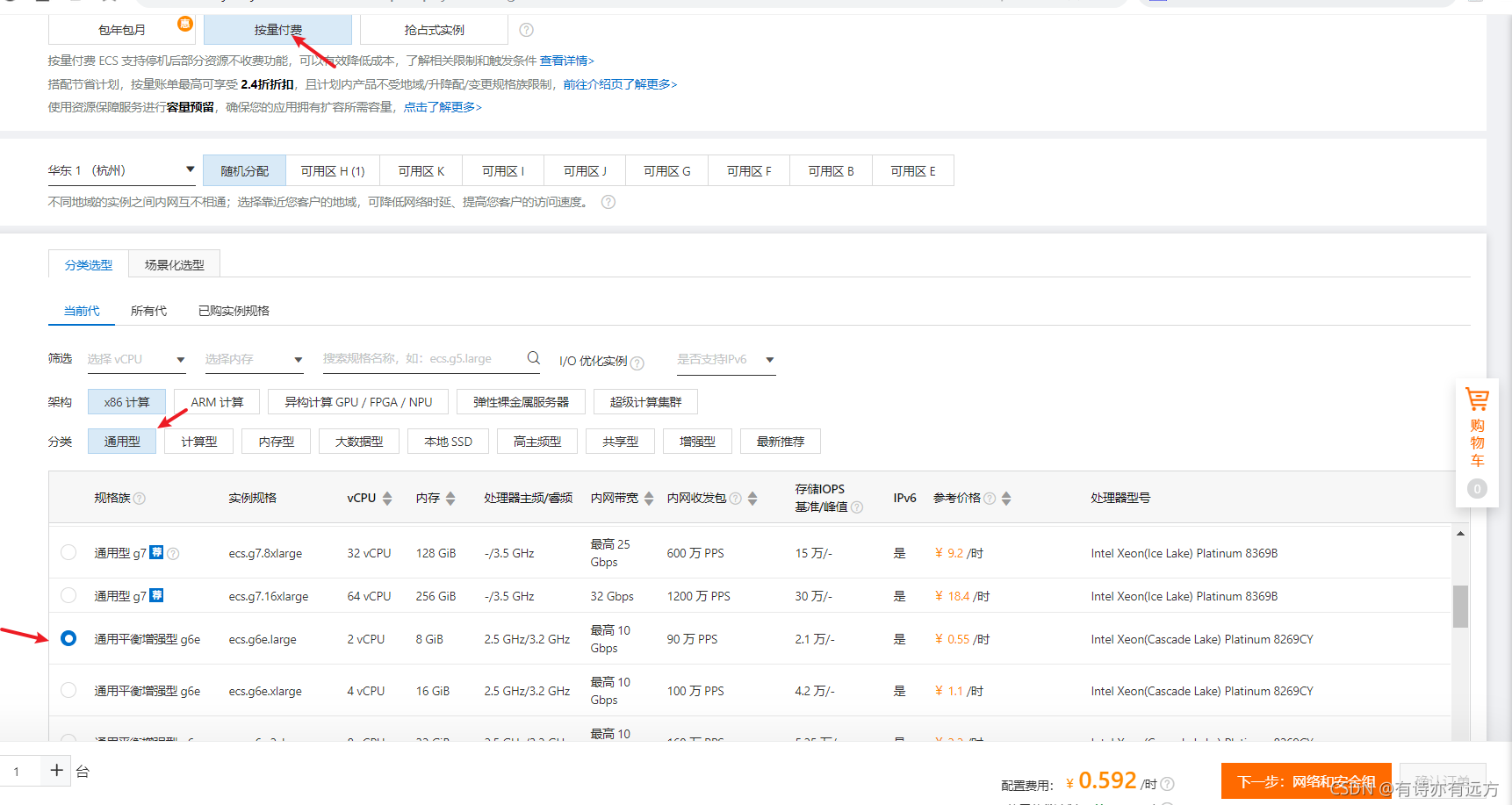Open the 华东 1（杭州） region dropdown
1512x805 pixels.
(190, 169)
